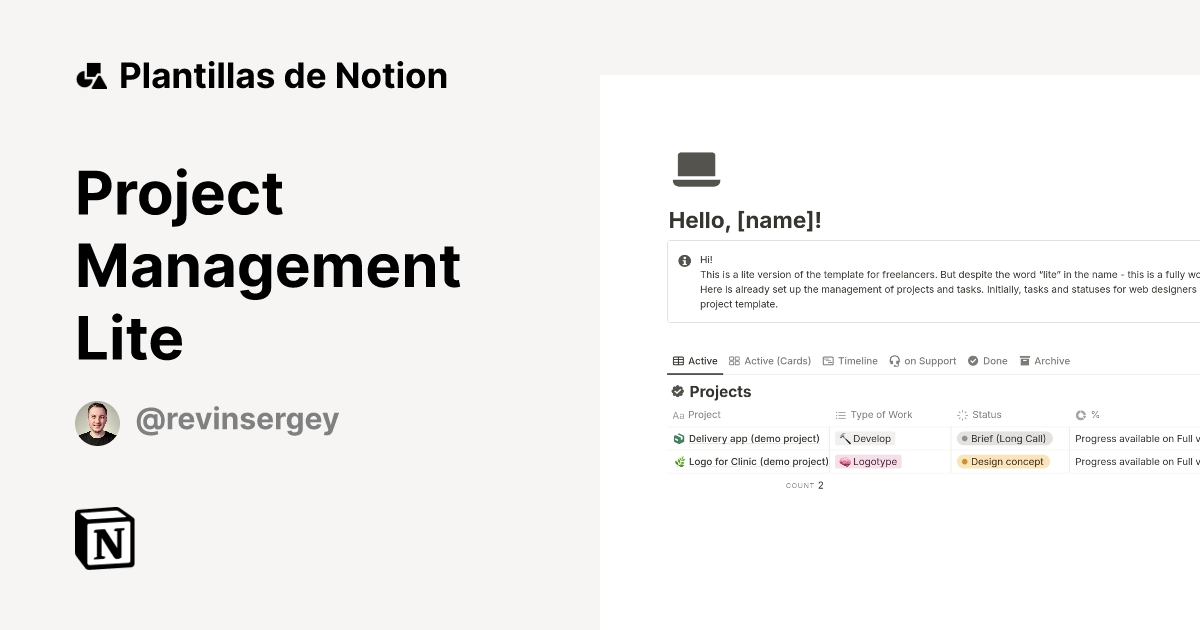Click the Plantillas de Notion logo icon

click(92, 74)
